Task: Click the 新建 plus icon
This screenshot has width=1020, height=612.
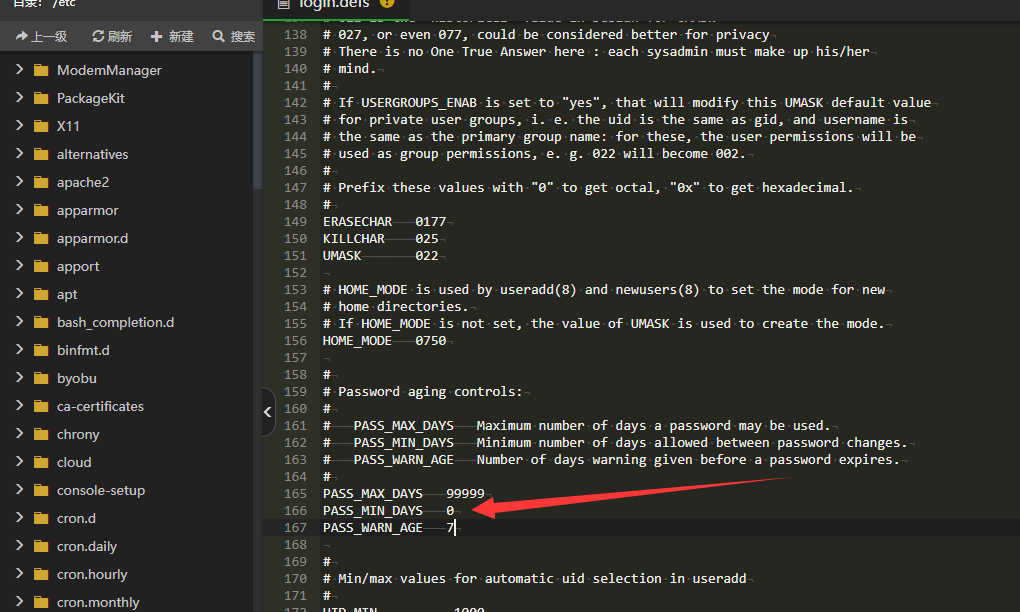Action: [x=156, y=37]
